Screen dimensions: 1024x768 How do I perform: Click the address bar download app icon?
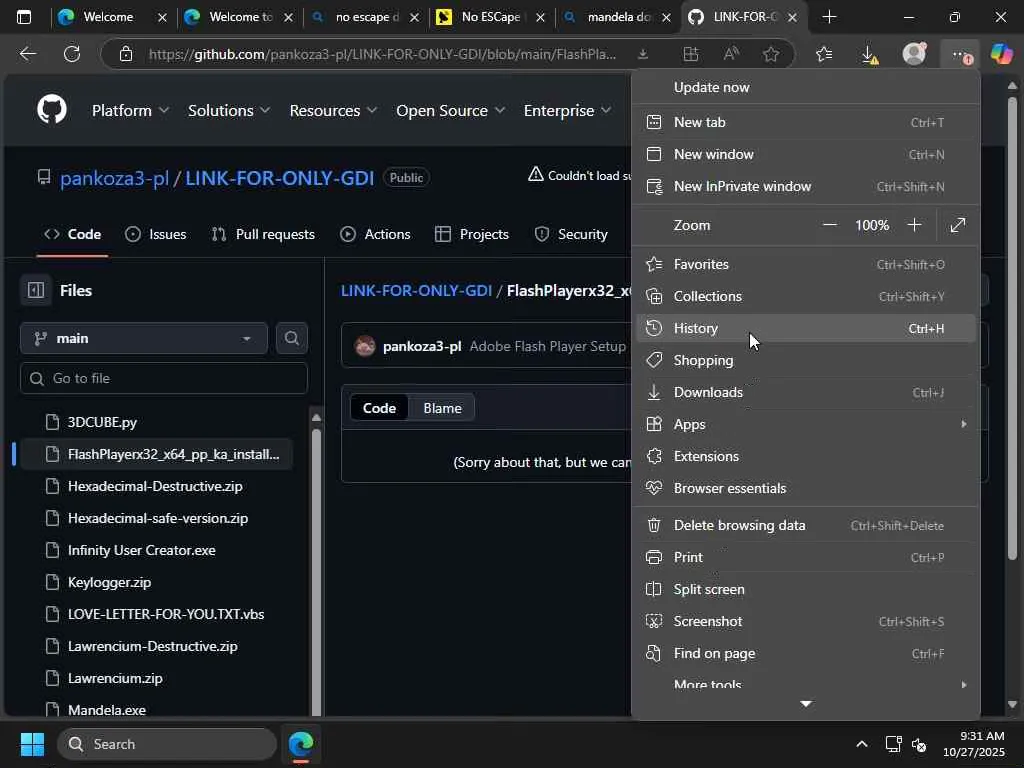click(643, 54)
